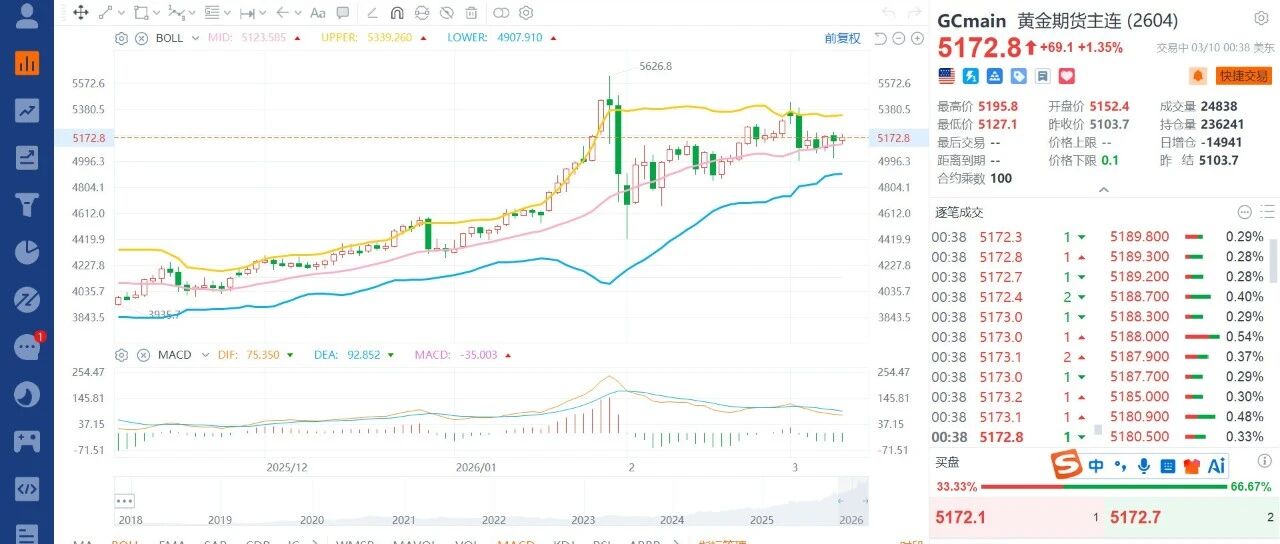This screenshot has height=544, width=1280.
Task: Open the candlestick chart icon in left sidebar
Action: (27, 62)
